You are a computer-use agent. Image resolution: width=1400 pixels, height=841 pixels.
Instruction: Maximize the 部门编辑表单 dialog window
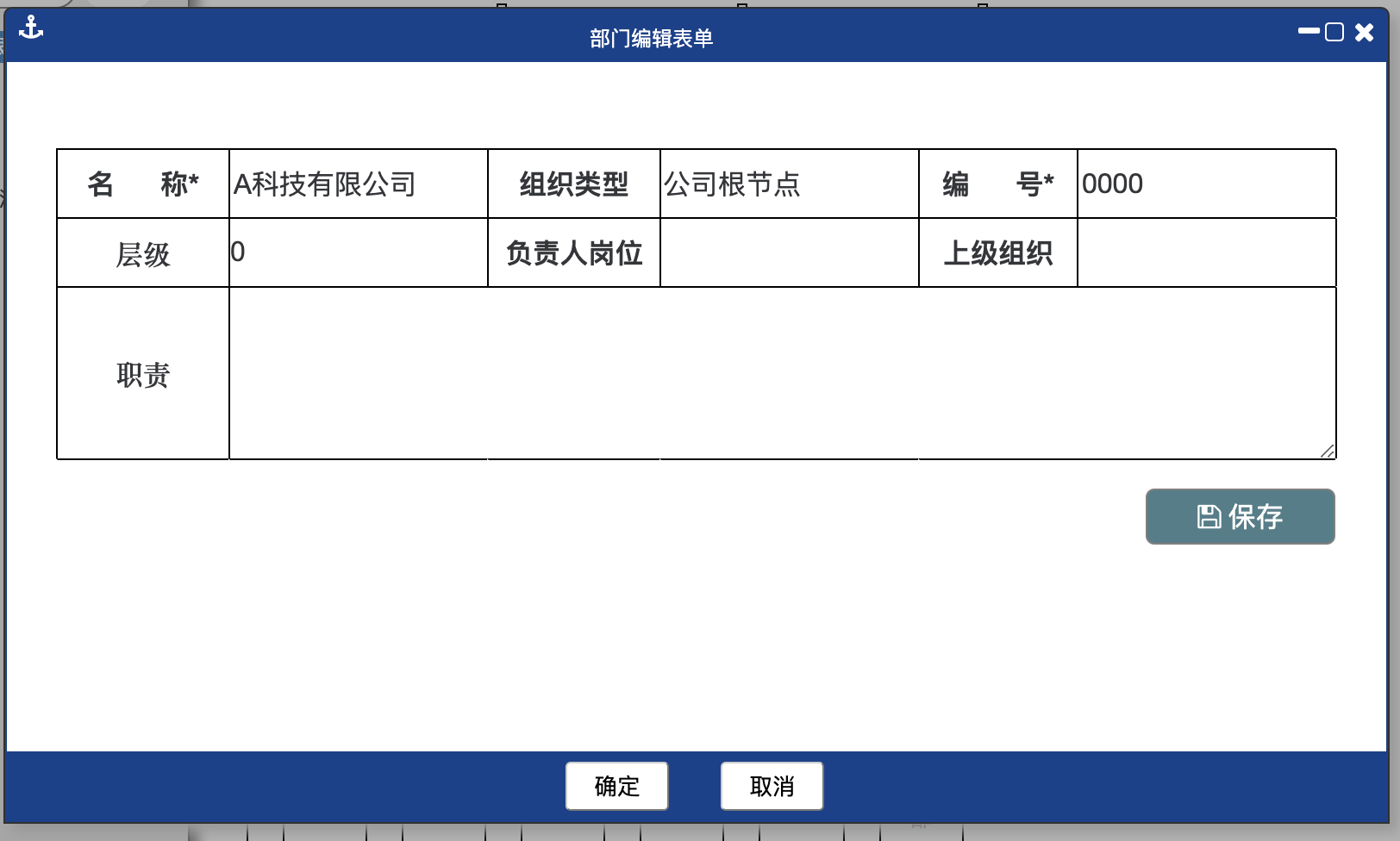(x=1334, y=33)
